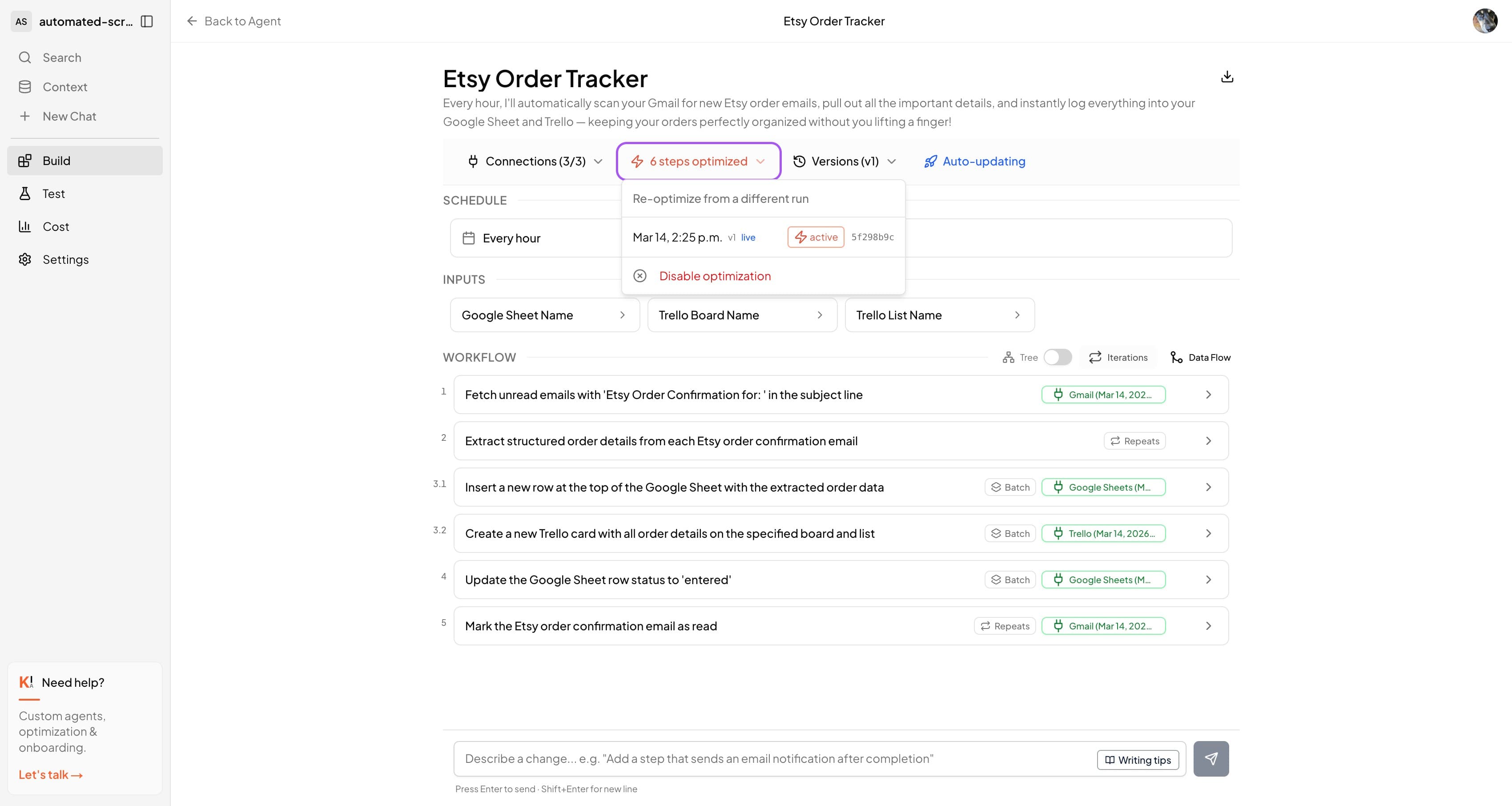
Task: Toggle the Tree view switch
Action: click(1058, 357)
